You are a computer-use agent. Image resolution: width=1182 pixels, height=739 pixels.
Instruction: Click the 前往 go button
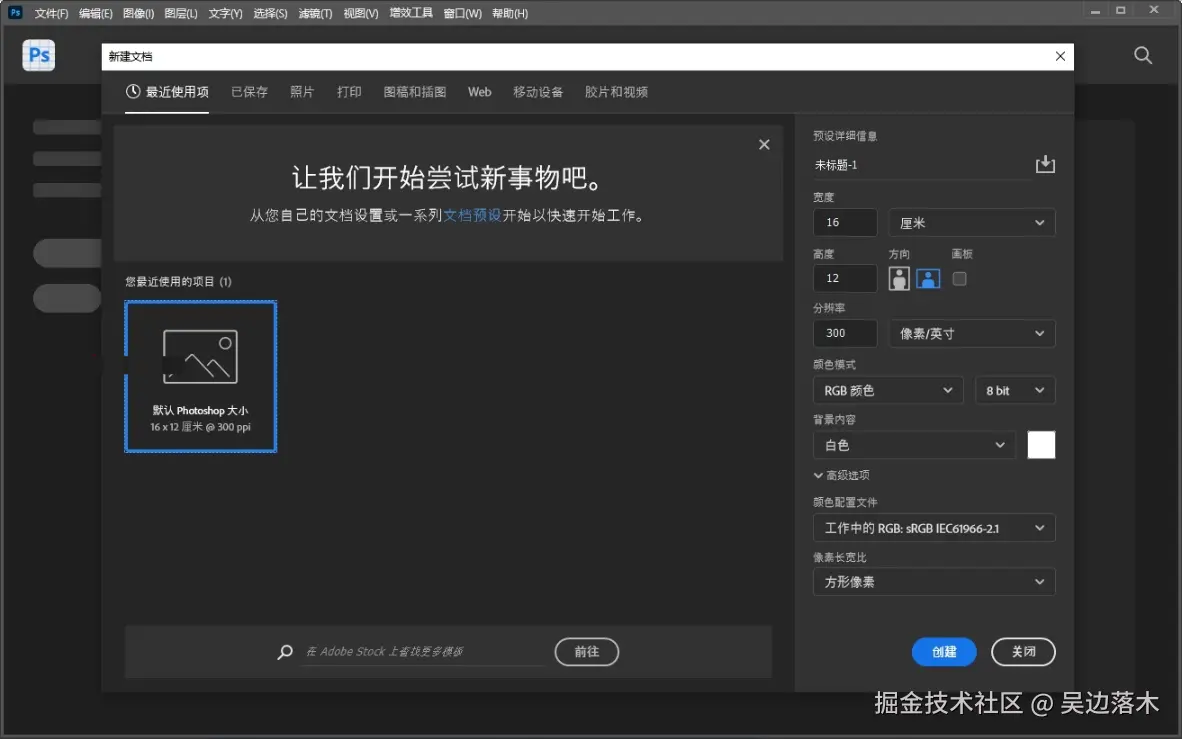[x=586, y=652]
